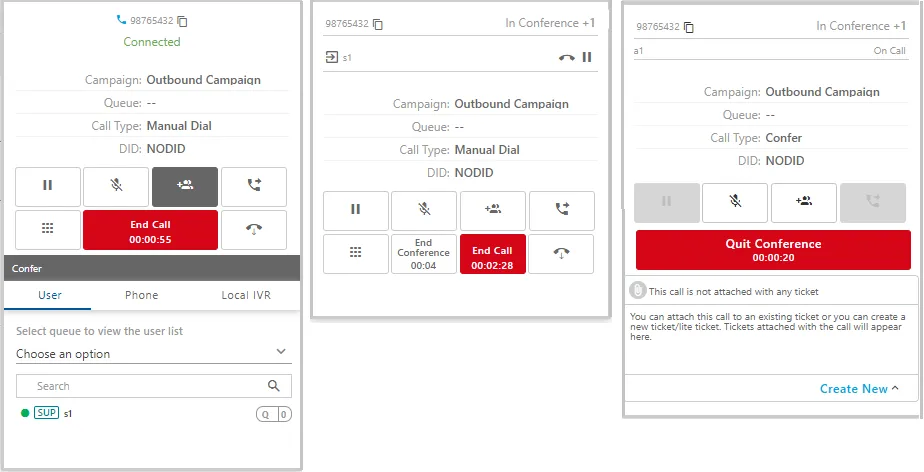The width and height of the screenshot is (924, 472).
Task: Click red End Call 00:00:55 button
Action: [x=150, y=230]
